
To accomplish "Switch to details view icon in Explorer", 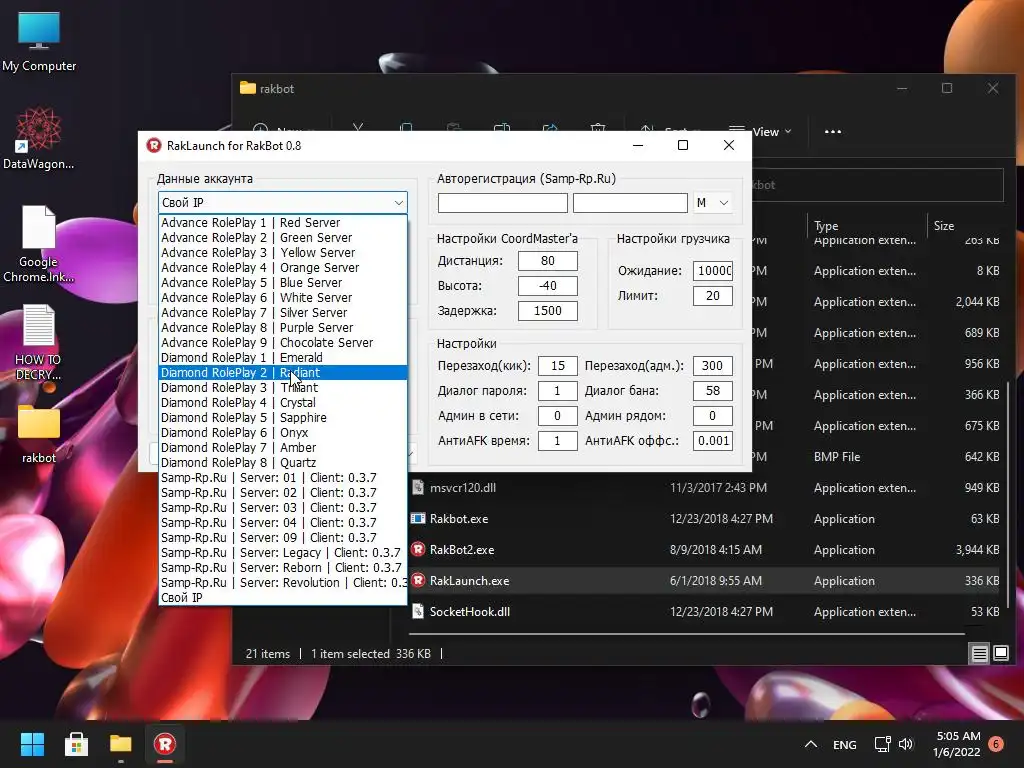I will click(x=980, y=653).
